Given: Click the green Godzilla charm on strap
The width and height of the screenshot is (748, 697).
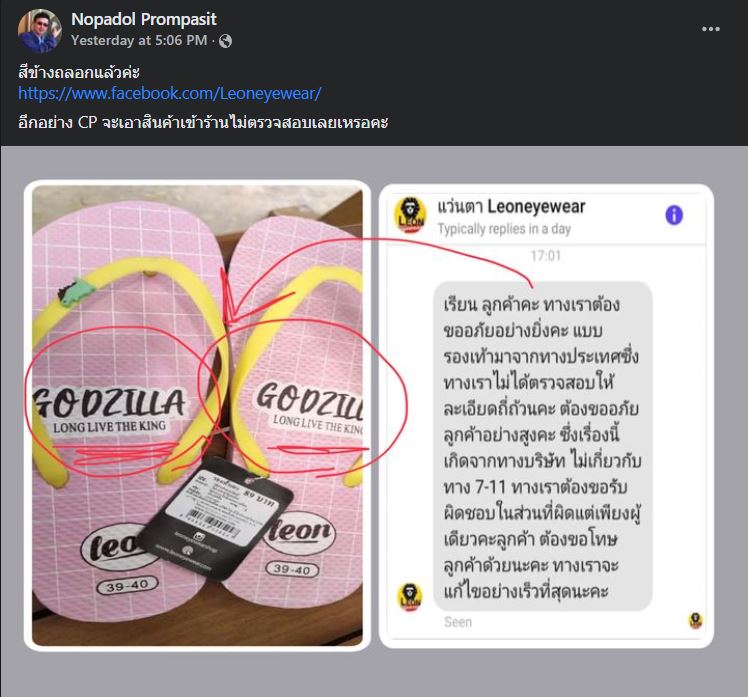Looking at the screenshot, I should [74, 292].
